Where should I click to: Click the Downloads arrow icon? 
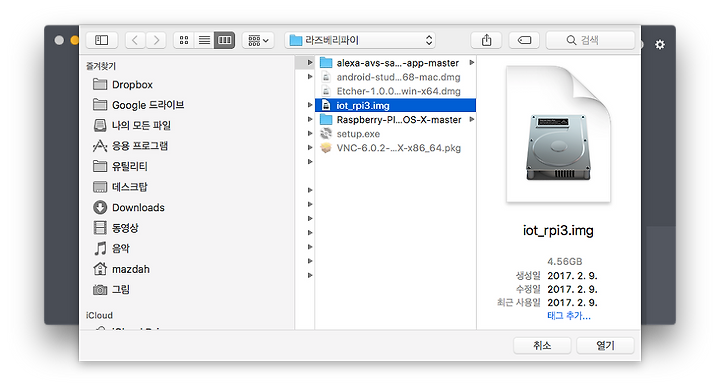tap(100, 208)
